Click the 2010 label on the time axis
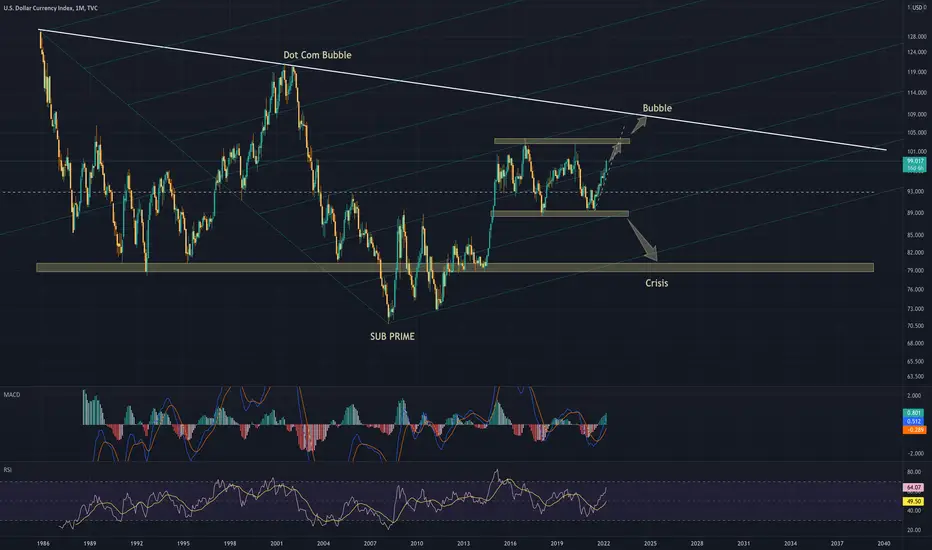This screenshot has height=550, width=932. (x=417, y=543)
